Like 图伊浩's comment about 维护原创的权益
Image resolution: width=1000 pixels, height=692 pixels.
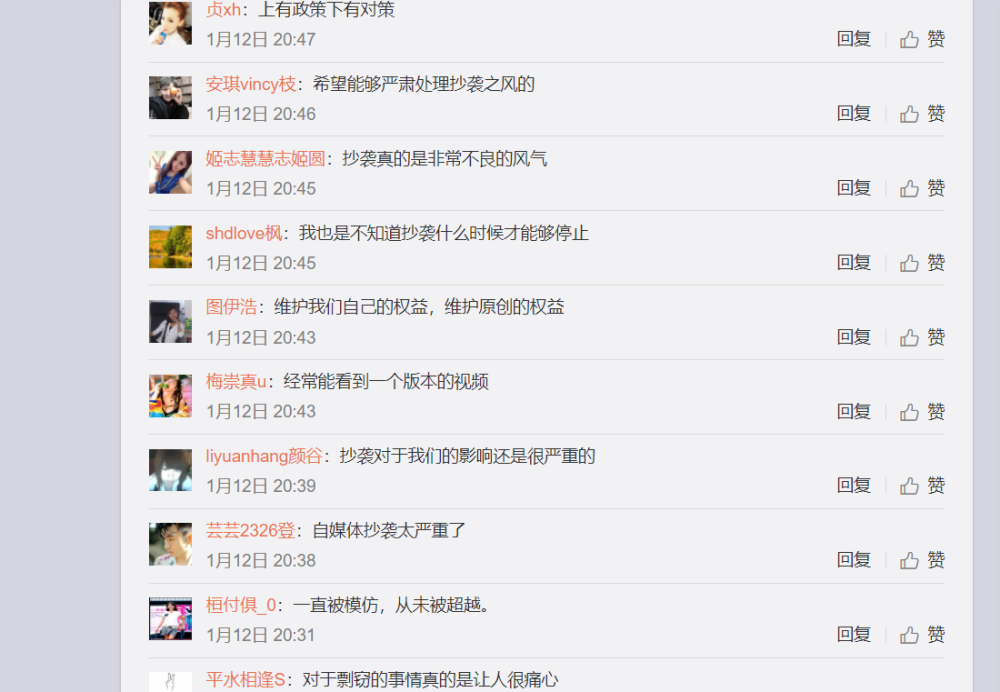tap(922, 337)
